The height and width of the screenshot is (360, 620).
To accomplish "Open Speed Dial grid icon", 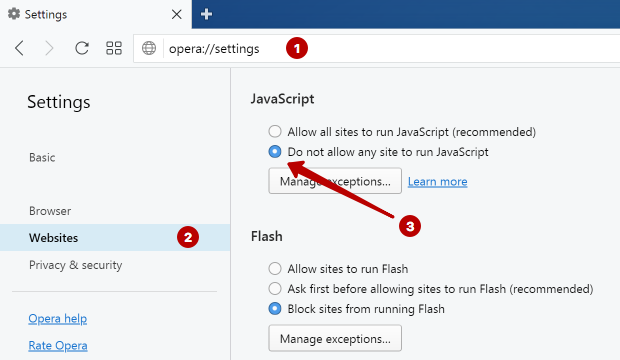I will [x=114, y=48].
